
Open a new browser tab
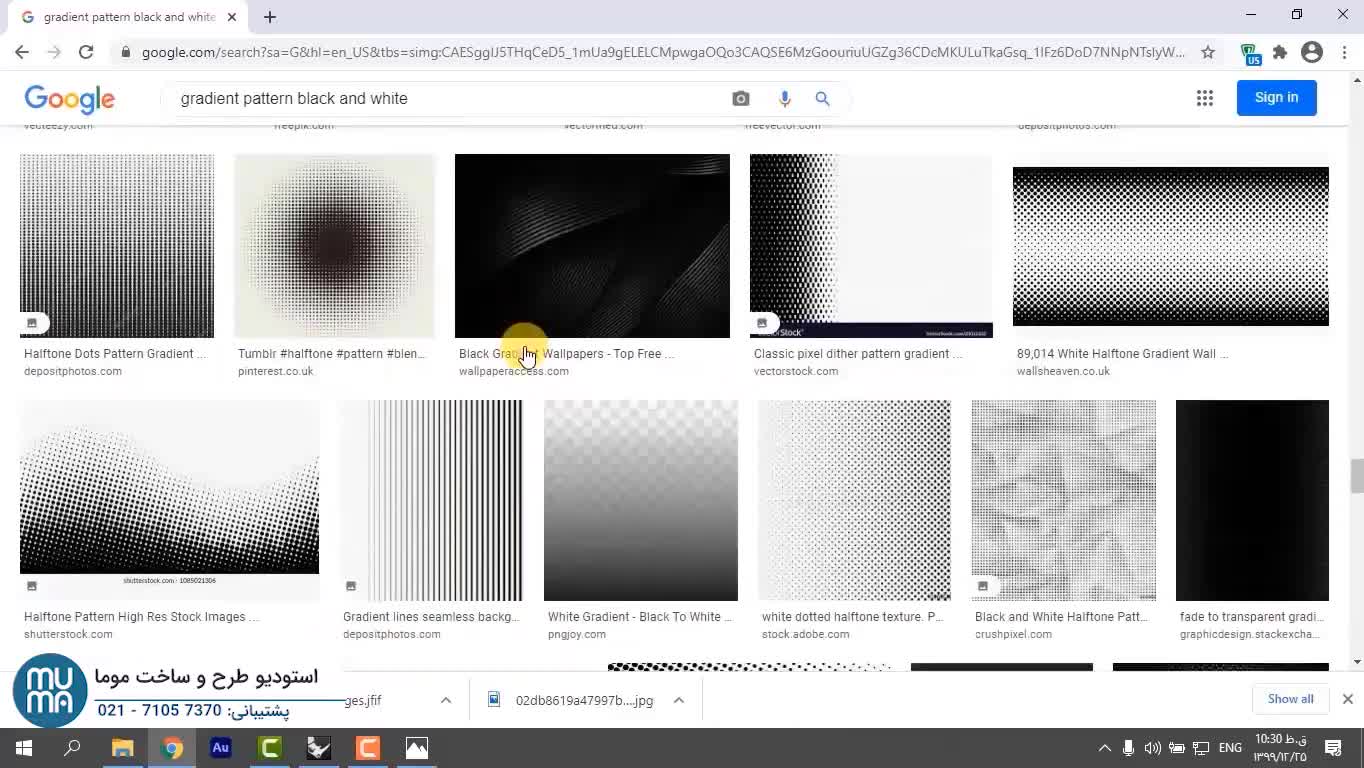click(x=270, y=17)
